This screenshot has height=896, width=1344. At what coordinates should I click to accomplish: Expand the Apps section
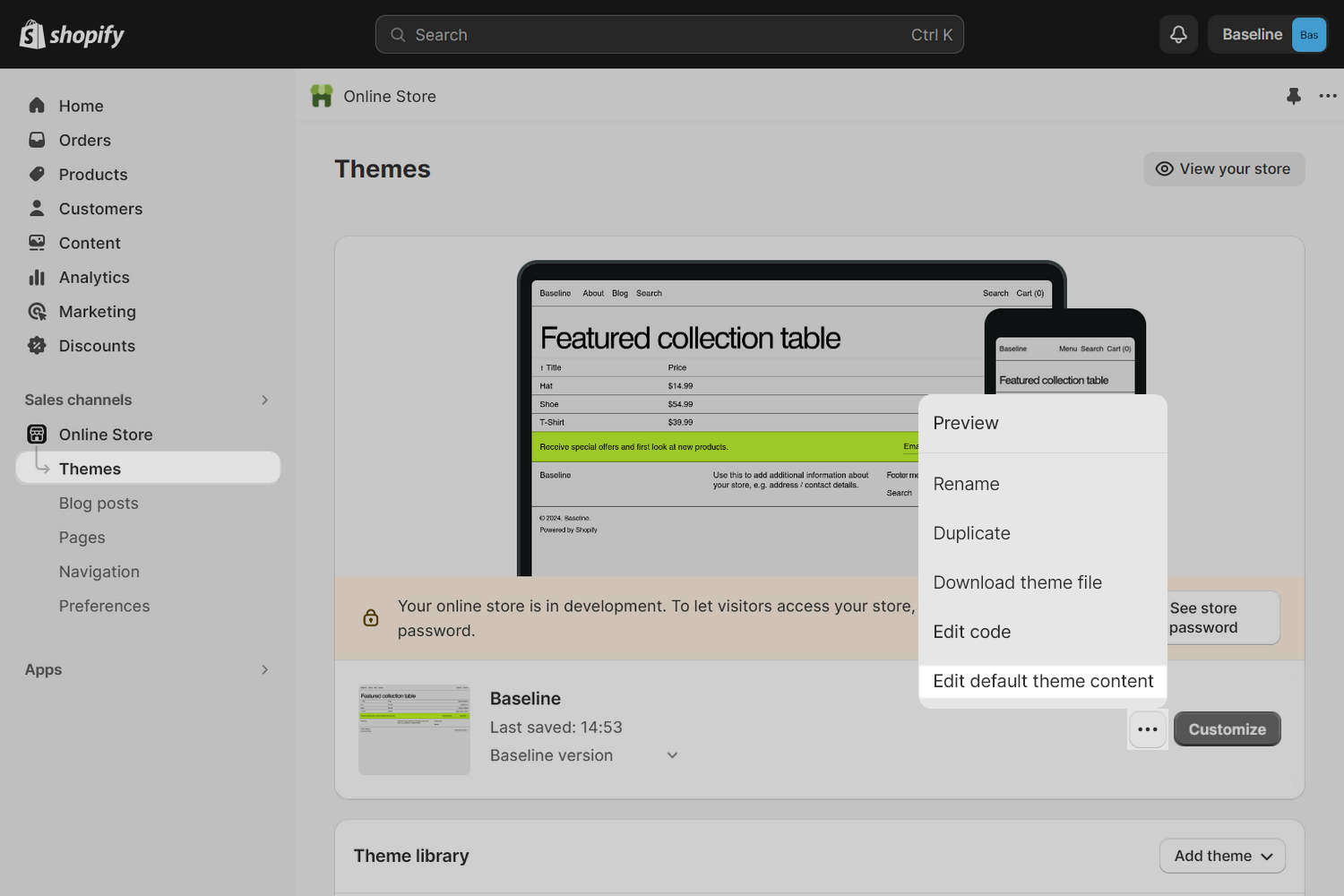point(264,669)
